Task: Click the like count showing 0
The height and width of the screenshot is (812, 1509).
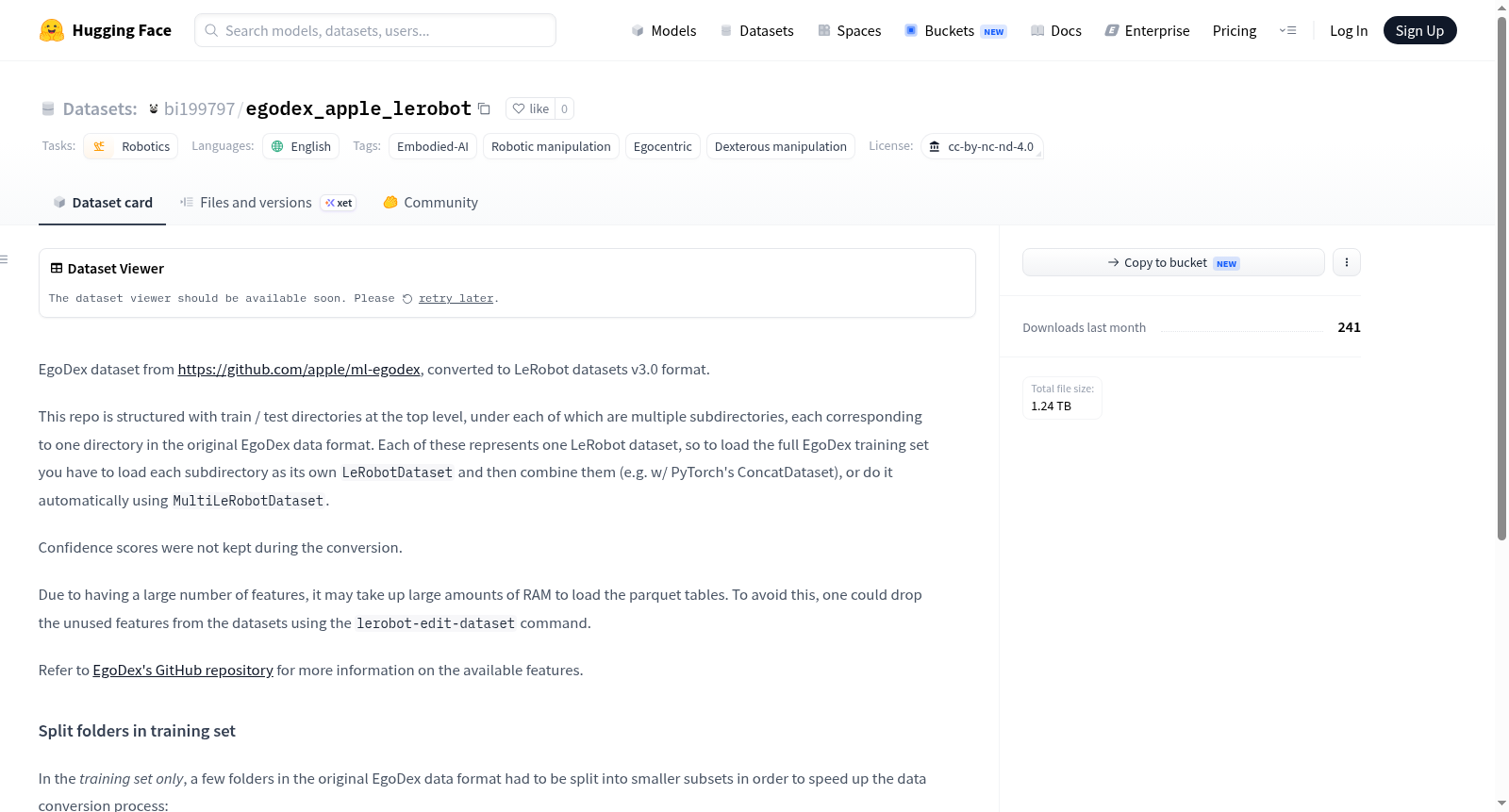Action: coord(564,108)
